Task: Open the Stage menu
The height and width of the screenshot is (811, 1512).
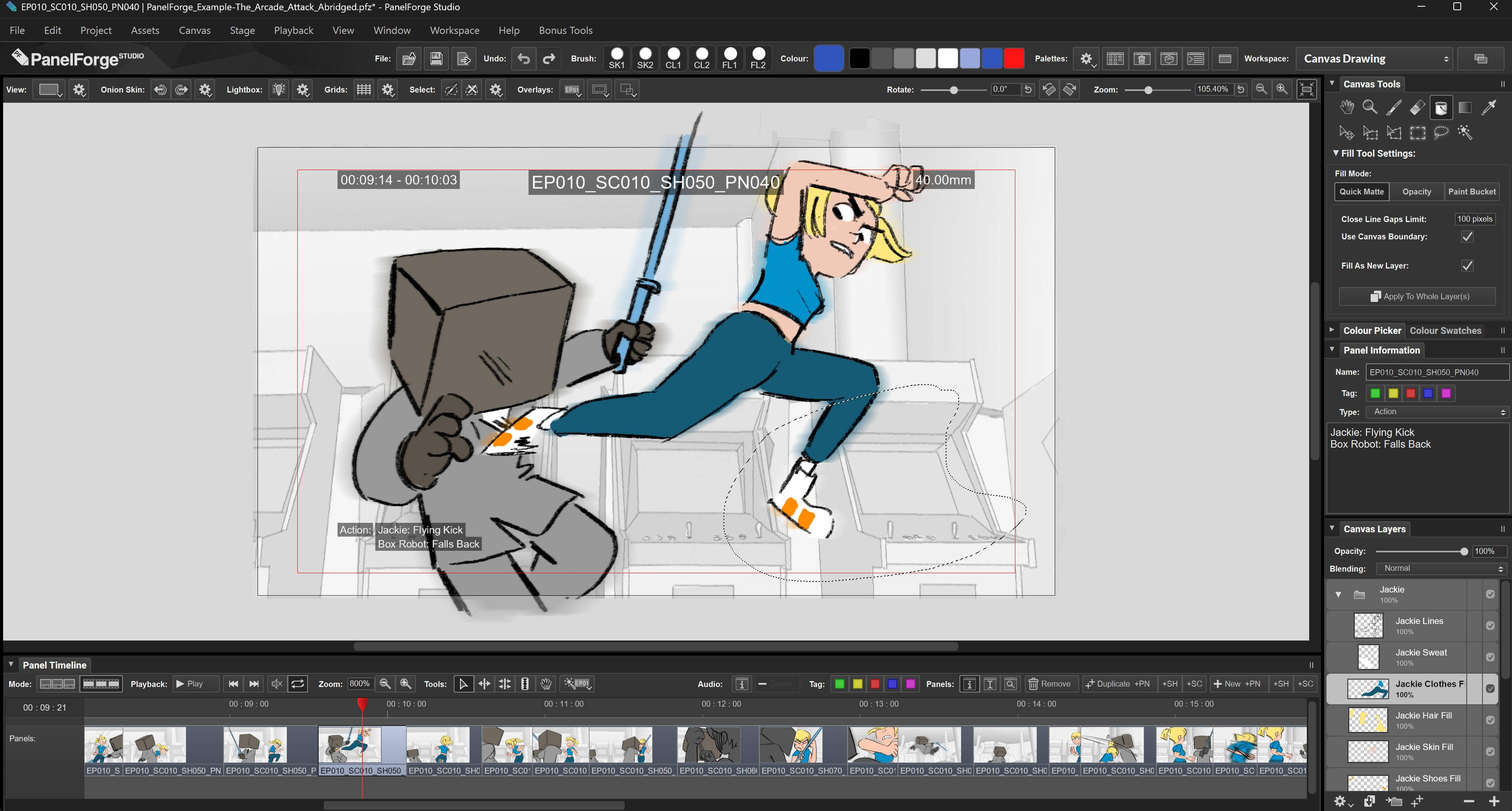Action: [242, 31]
